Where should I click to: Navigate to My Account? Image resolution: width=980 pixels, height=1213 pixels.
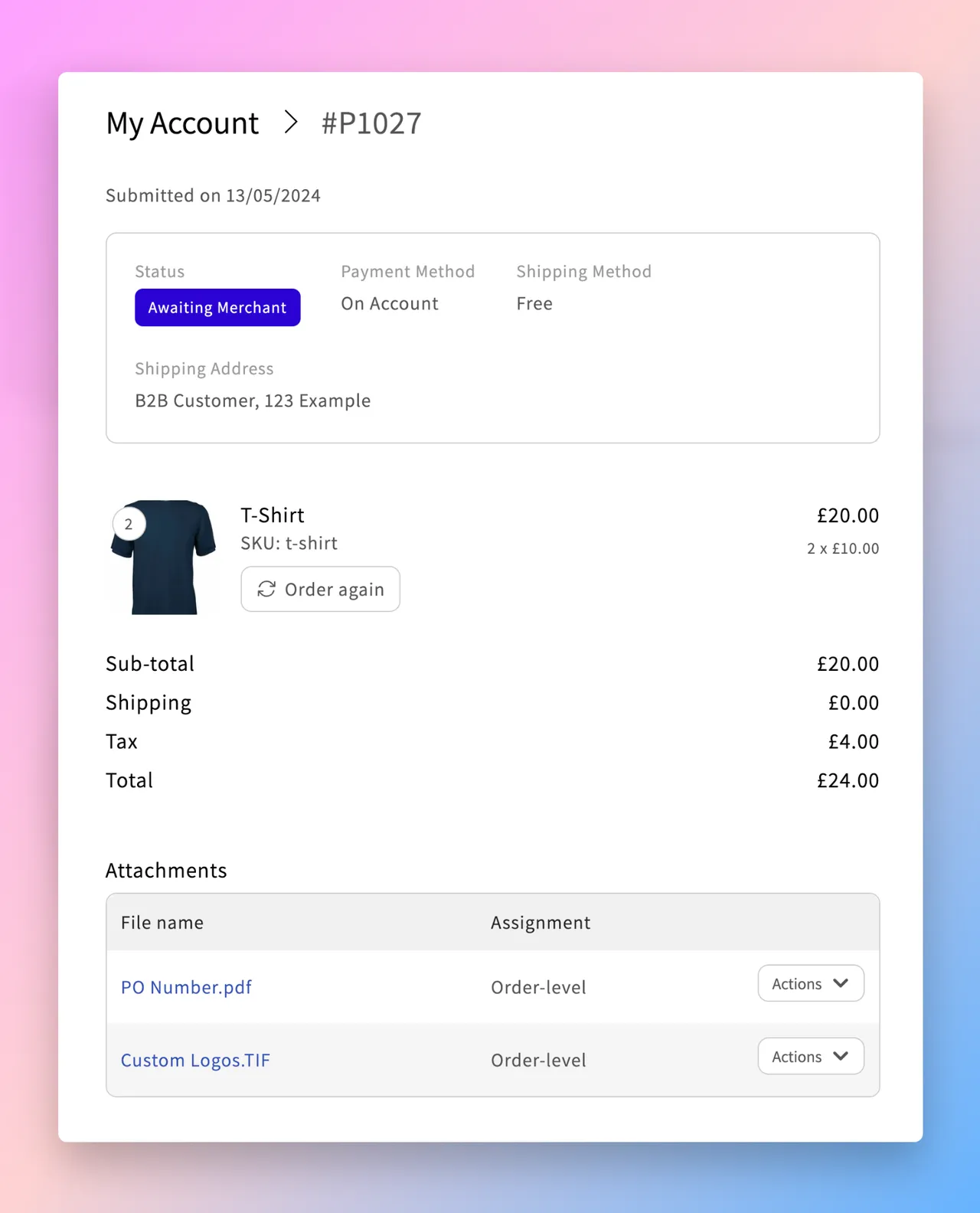click(181, 123)
